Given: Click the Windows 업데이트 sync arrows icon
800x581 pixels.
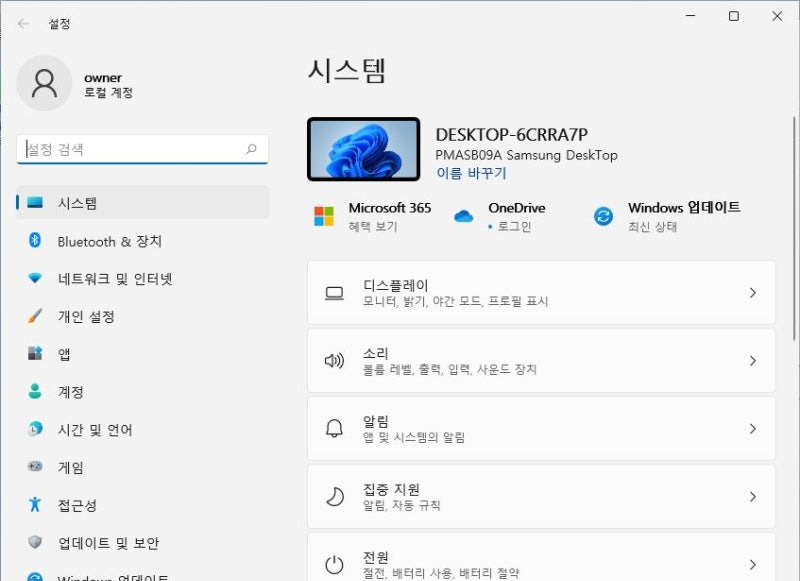Looking at the screenshot, I should point(603,216).
